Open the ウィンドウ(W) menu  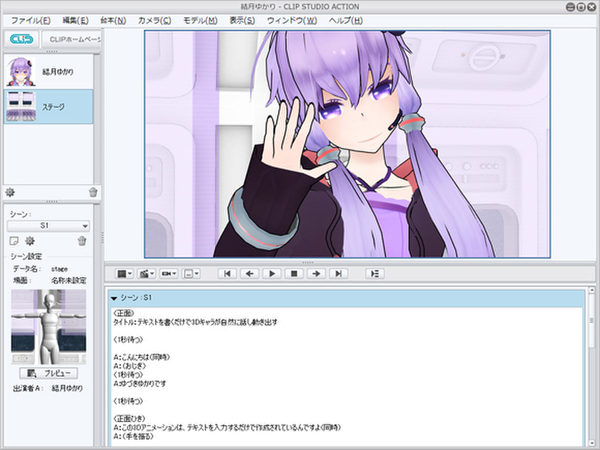click(292, 20)
